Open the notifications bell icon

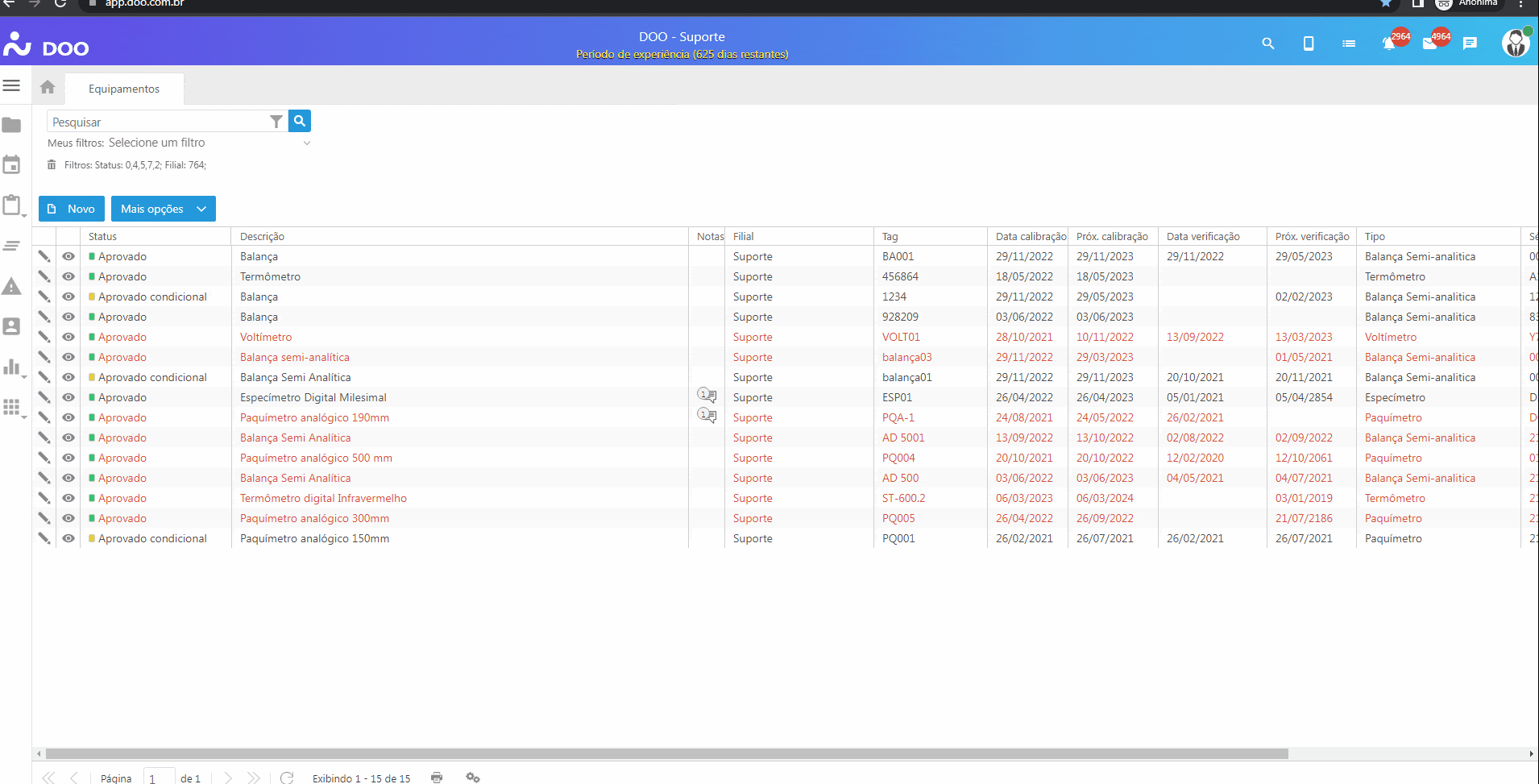pyautogui.click(x=1389, y=44)
